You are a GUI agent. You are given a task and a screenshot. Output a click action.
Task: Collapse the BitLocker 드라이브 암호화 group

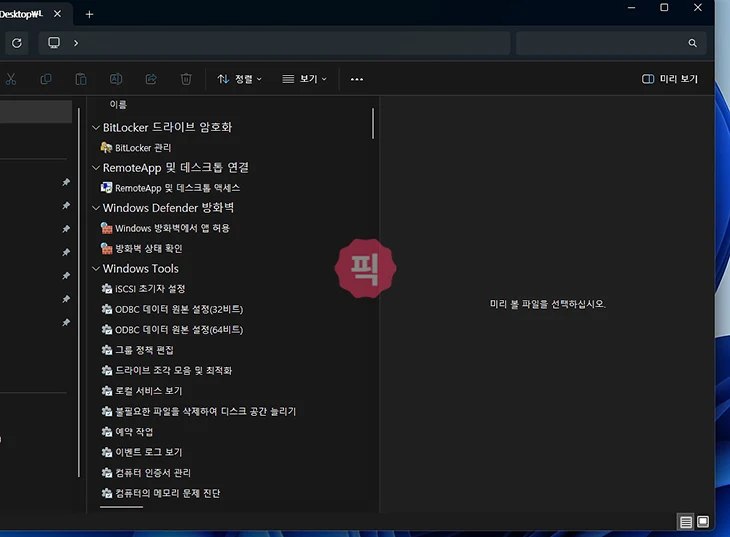click(96, 127)
